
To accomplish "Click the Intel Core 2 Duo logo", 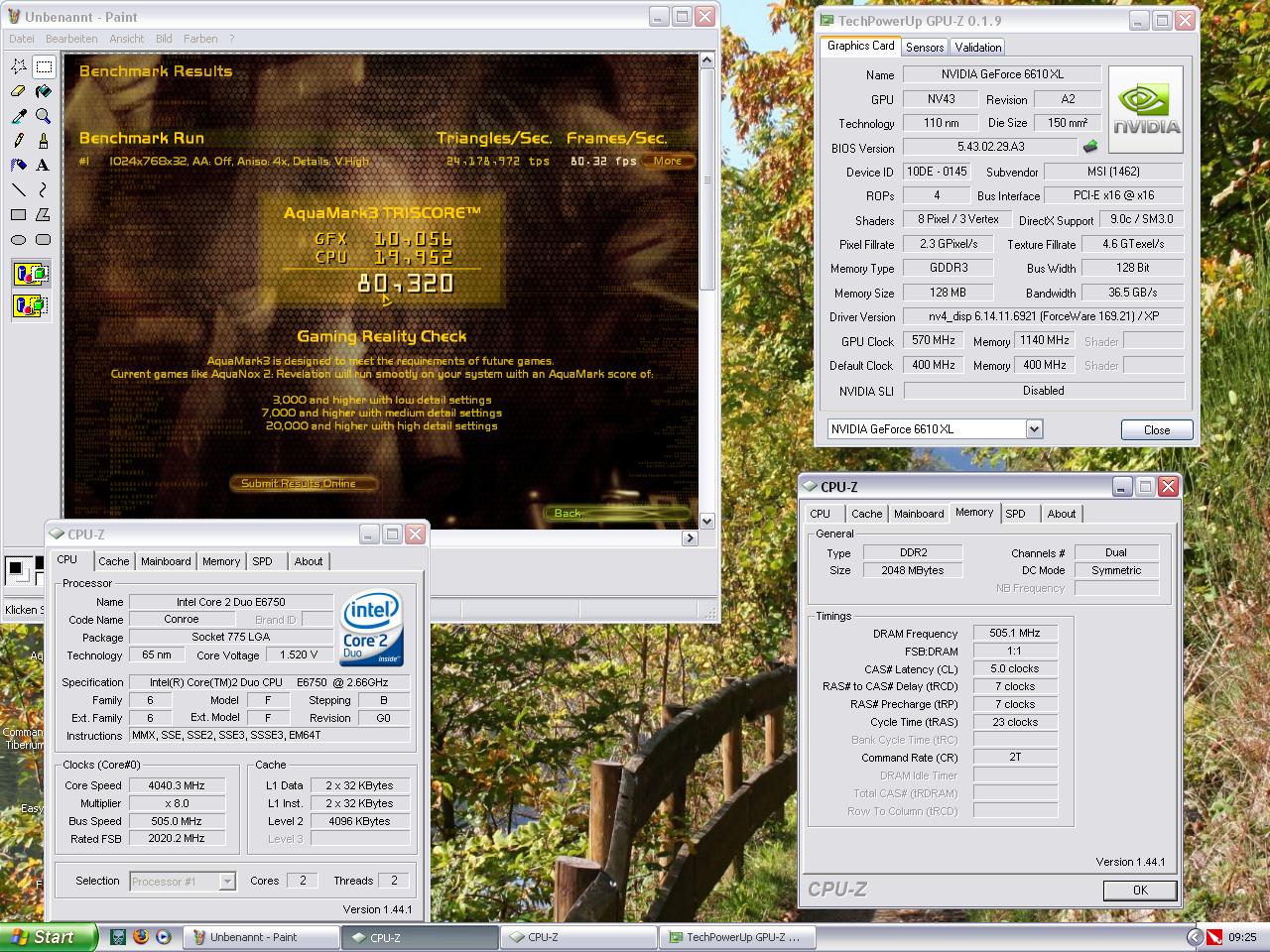I will (x=371, y=629).
